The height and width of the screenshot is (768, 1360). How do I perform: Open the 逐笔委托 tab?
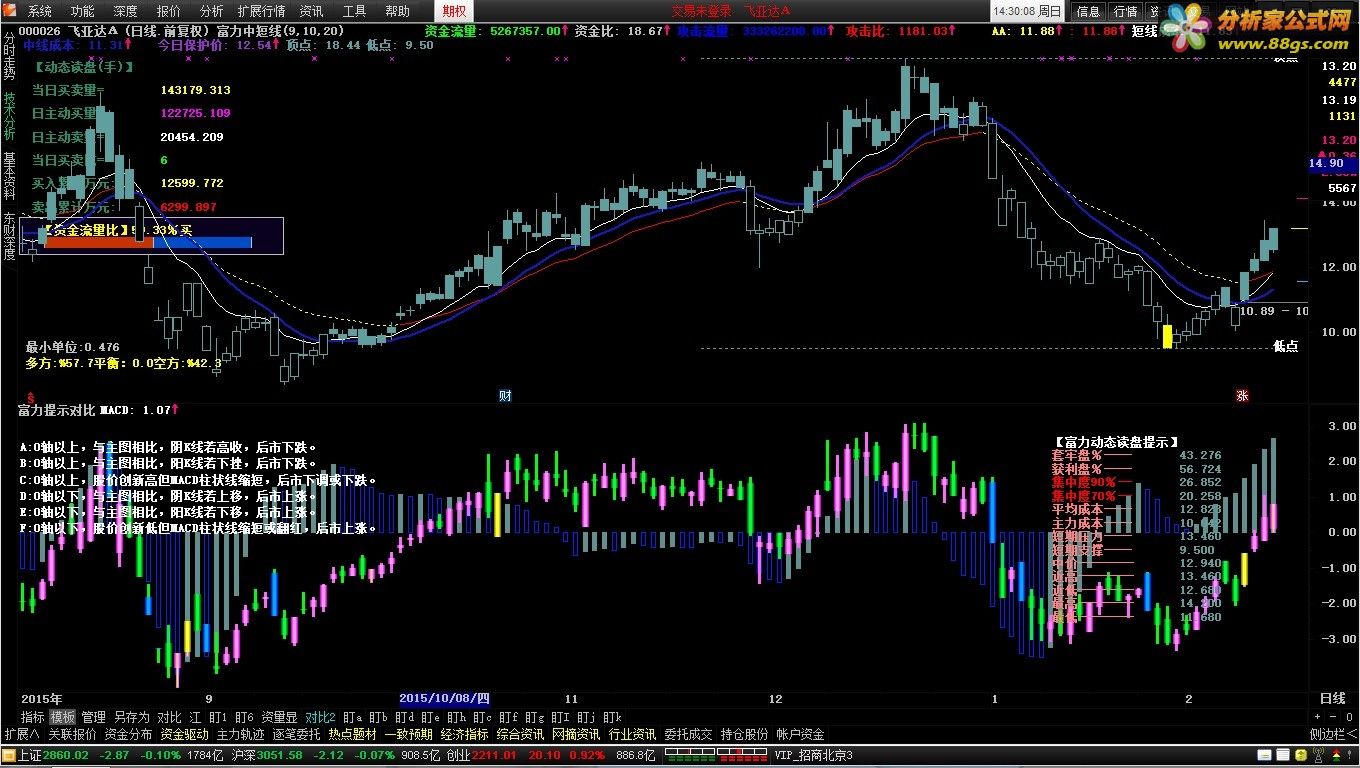(x=296, y=734)
